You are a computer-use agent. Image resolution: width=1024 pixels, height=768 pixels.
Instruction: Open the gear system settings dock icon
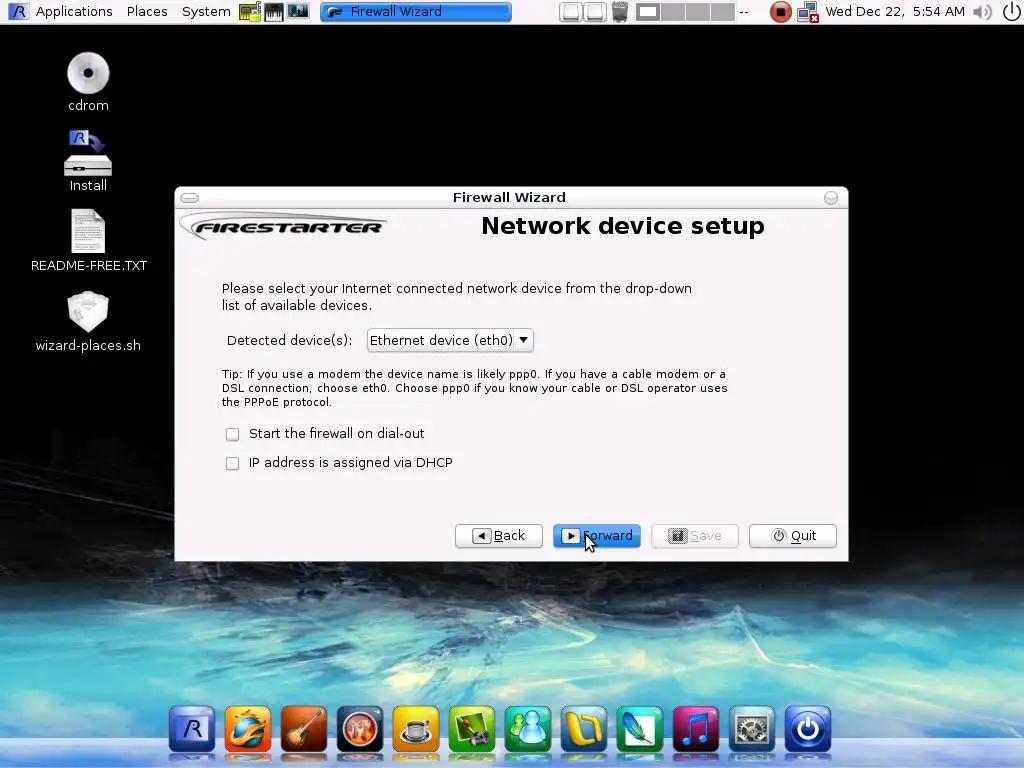coord(752,729)
